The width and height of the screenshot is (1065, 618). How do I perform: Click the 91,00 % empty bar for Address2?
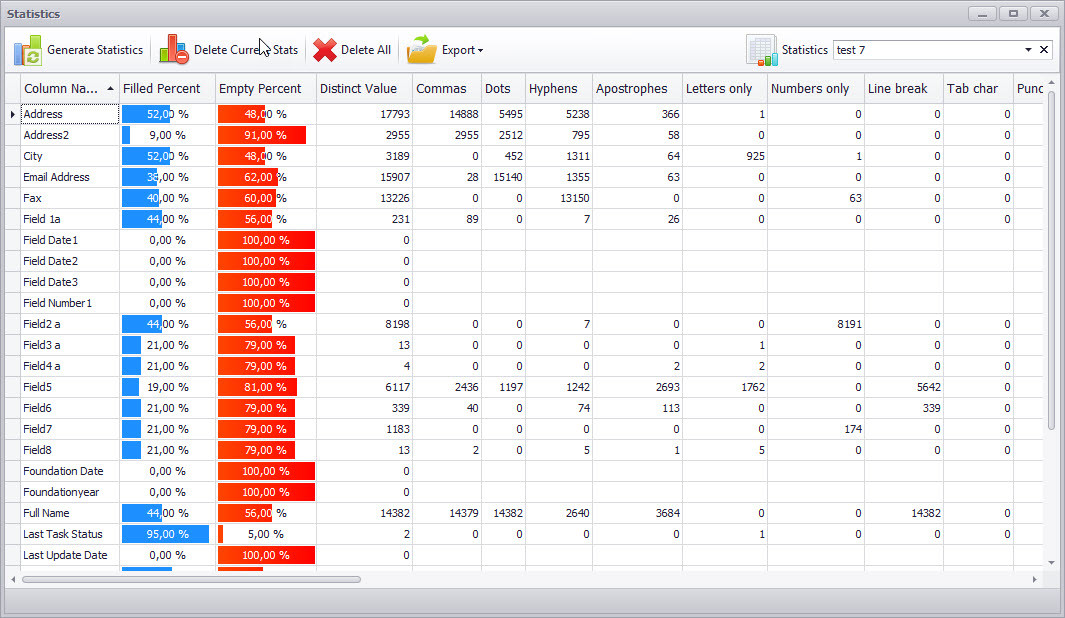(x=262, y=135)
